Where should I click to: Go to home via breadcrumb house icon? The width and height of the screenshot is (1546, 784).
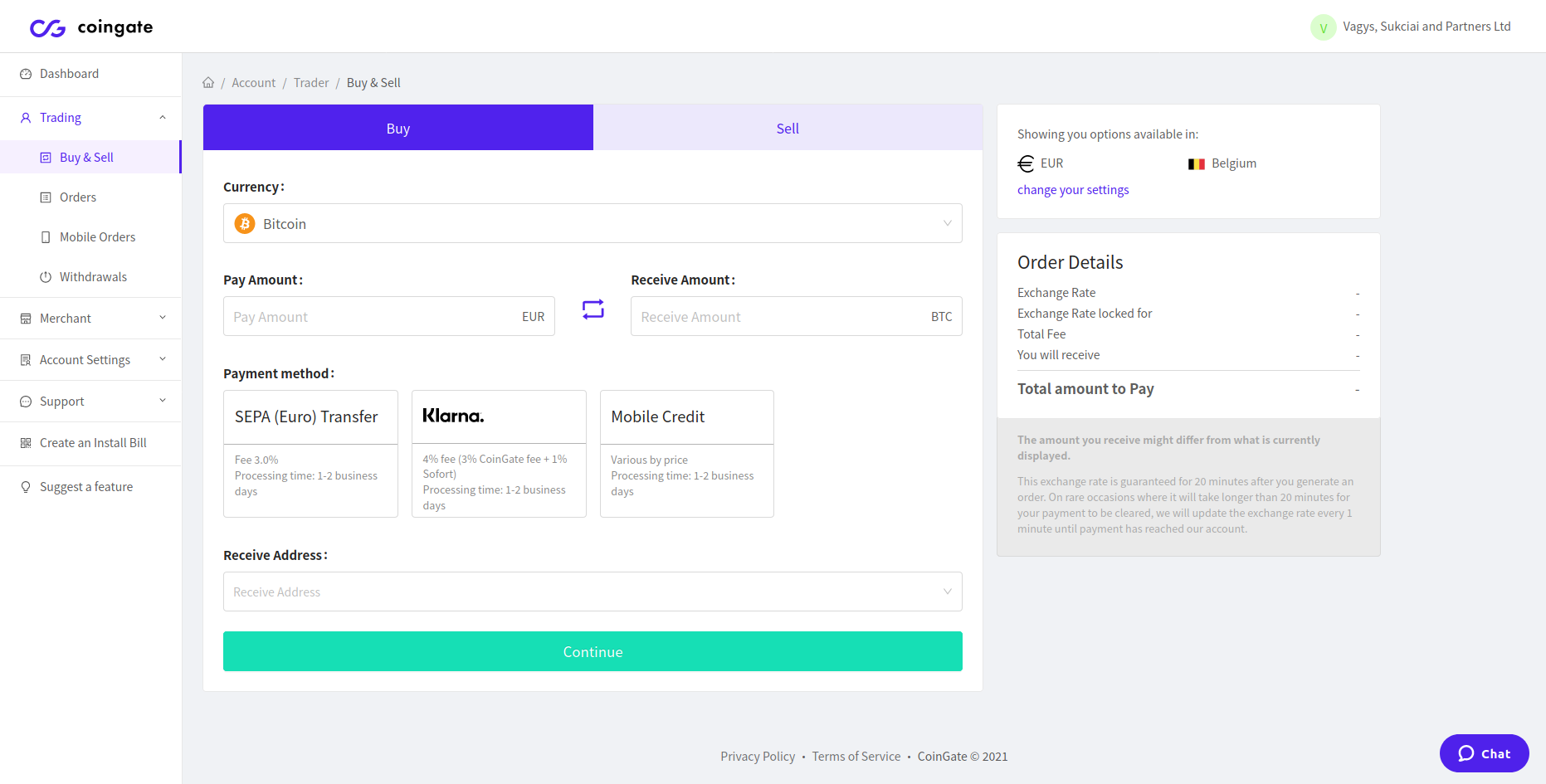pyautogui.click(x=208, y=82)
